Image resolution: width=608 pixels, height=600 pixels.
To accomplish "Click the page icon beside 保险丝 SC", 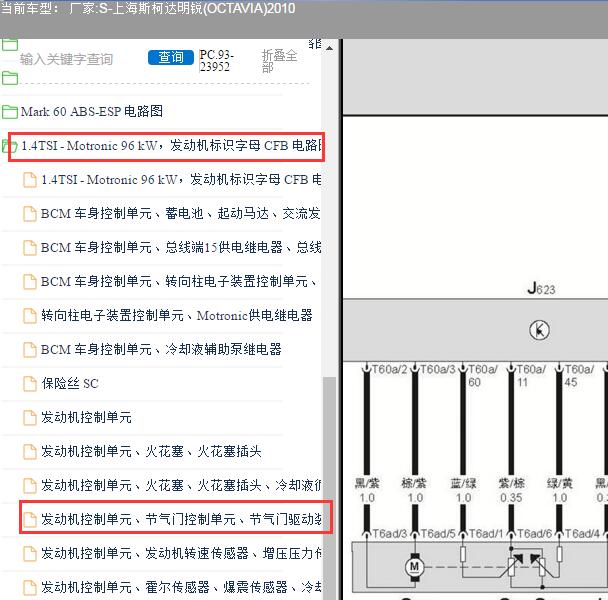I will tap(30, 384).
